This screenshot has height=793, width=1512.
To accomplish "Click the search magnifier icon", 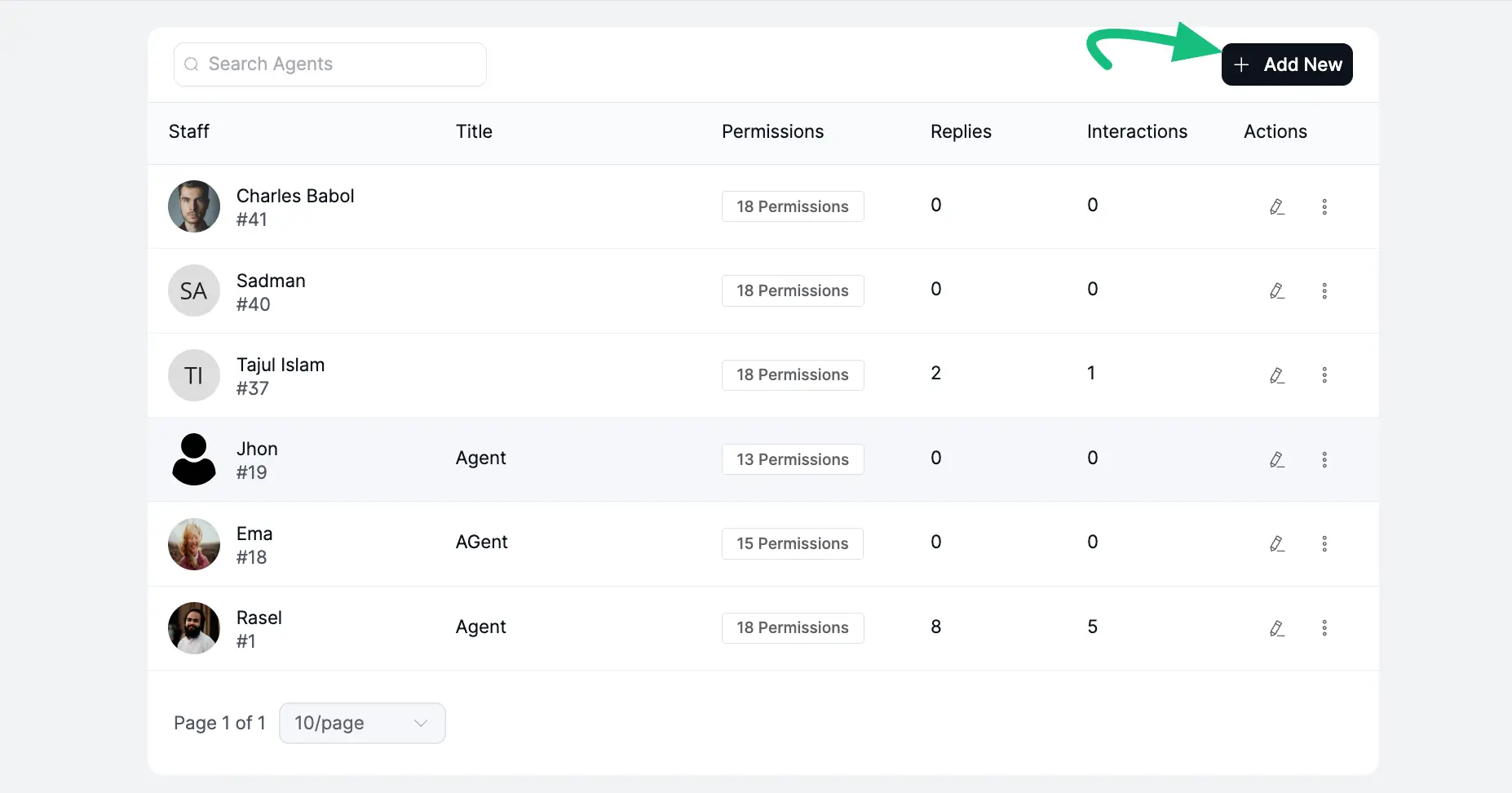I will tap(191, 64).
